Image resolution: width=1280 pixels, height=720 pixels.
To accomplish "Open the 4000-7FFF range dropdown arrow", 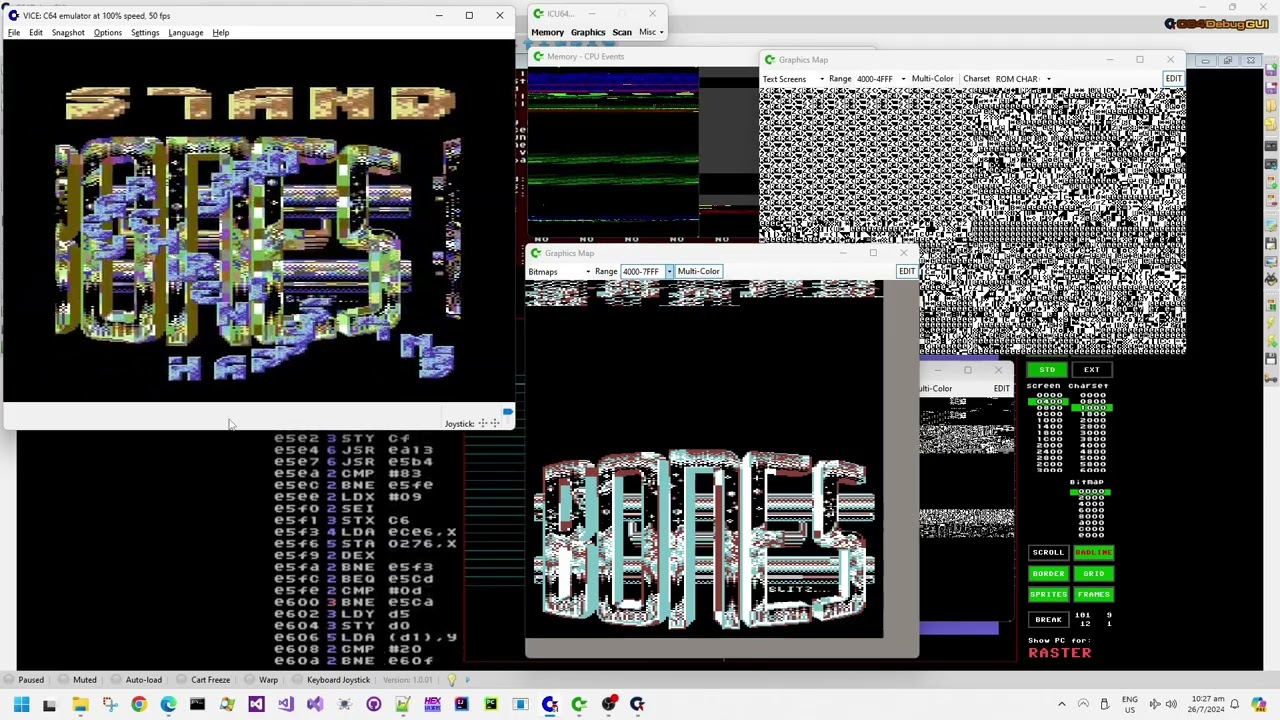I will coord(669,272).
